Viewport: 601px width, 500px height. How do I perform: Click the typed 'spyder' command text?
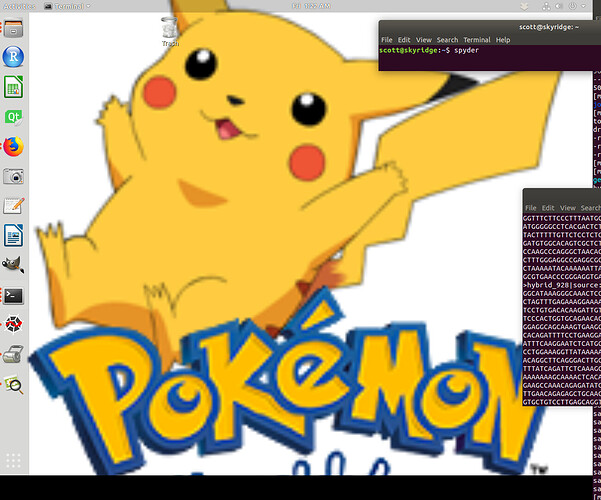pos(466,51)
